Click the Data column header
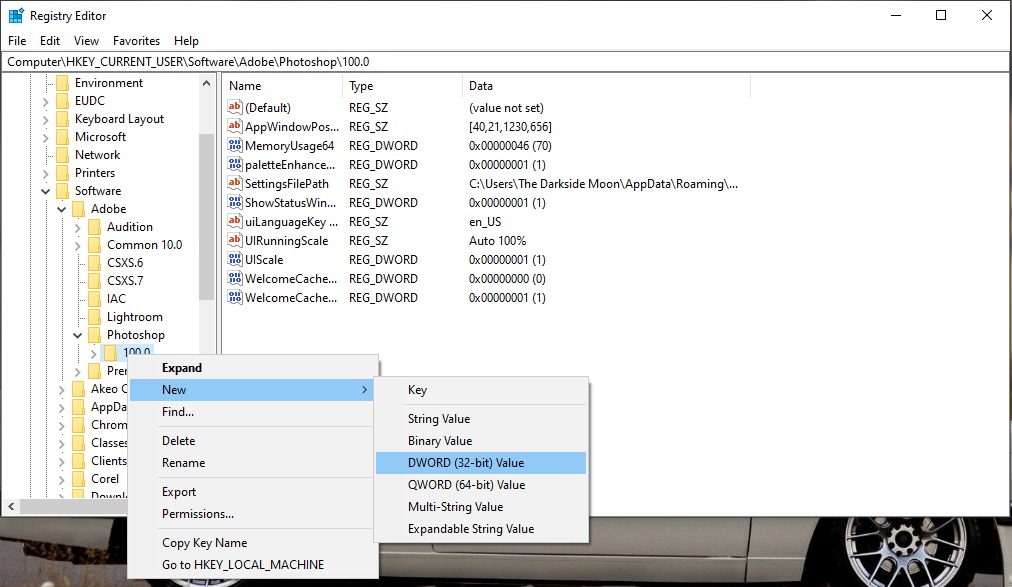1012x587 pixels. pos(606,86)
